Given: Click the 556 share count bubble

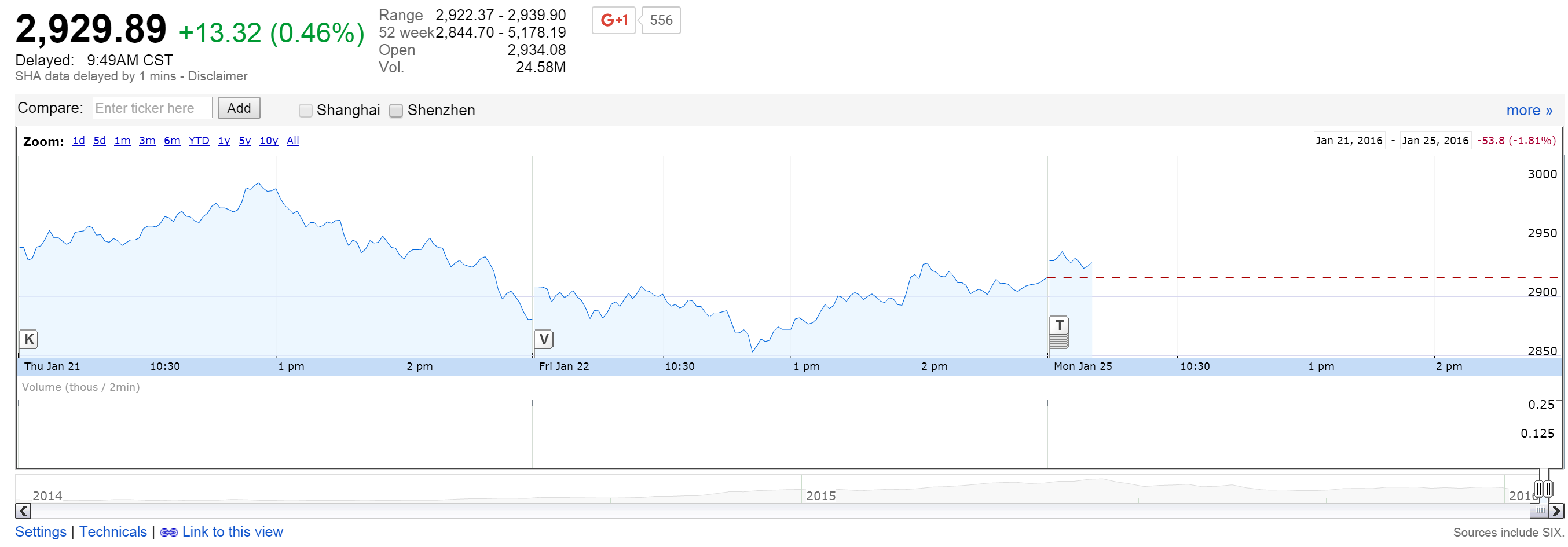Looking at the screenshot, I should [x=661, y=20].
